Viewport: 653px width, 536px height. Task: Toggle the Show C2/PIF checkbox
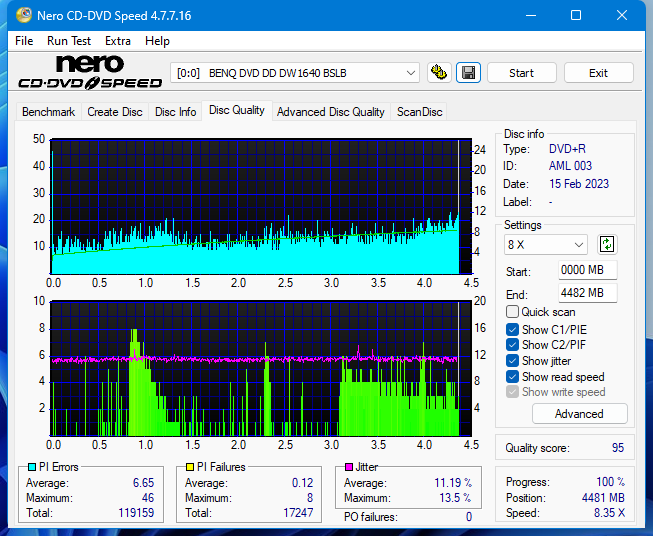pyautogui.click(x=512, y=344)
